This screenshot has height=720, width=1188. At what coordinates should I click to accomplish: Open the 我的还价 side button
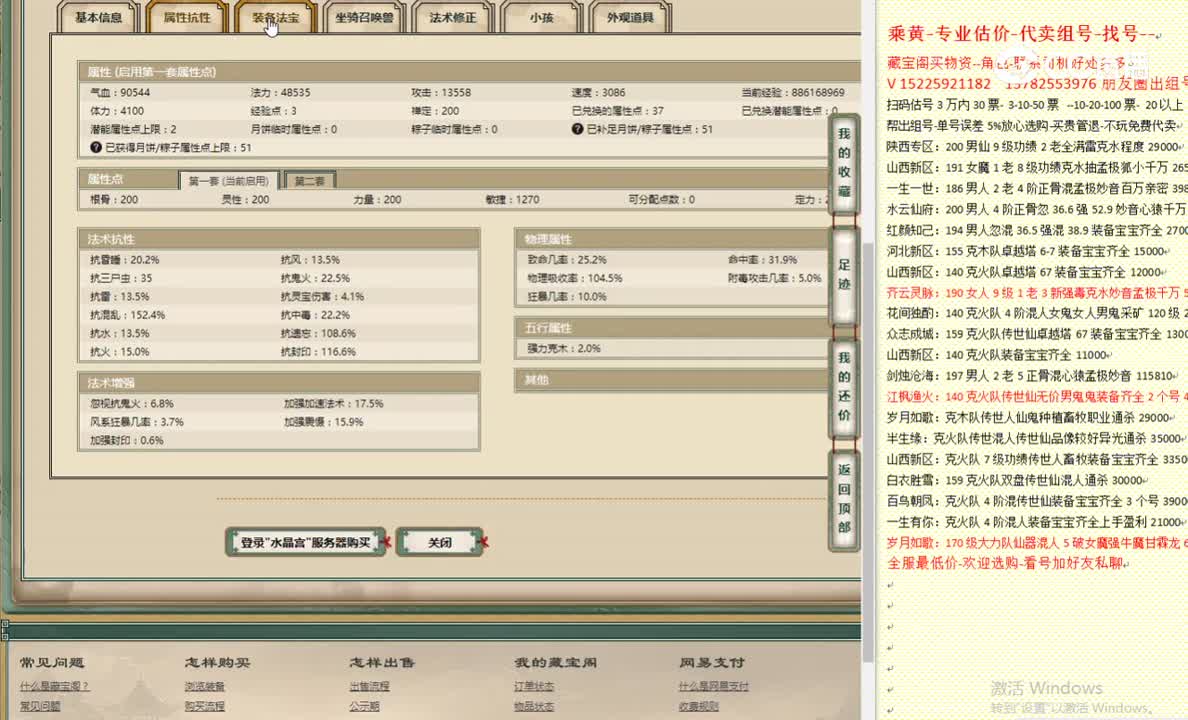coord(843,387)
